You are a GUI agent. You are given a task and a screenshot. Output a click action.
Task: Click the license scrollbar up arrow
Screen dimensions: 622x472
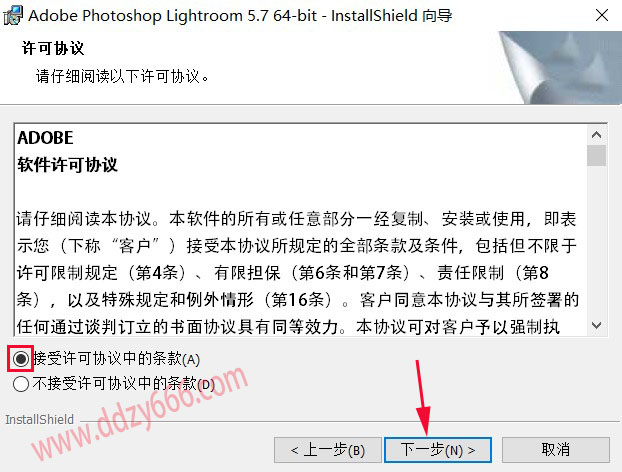coord(596,135)
